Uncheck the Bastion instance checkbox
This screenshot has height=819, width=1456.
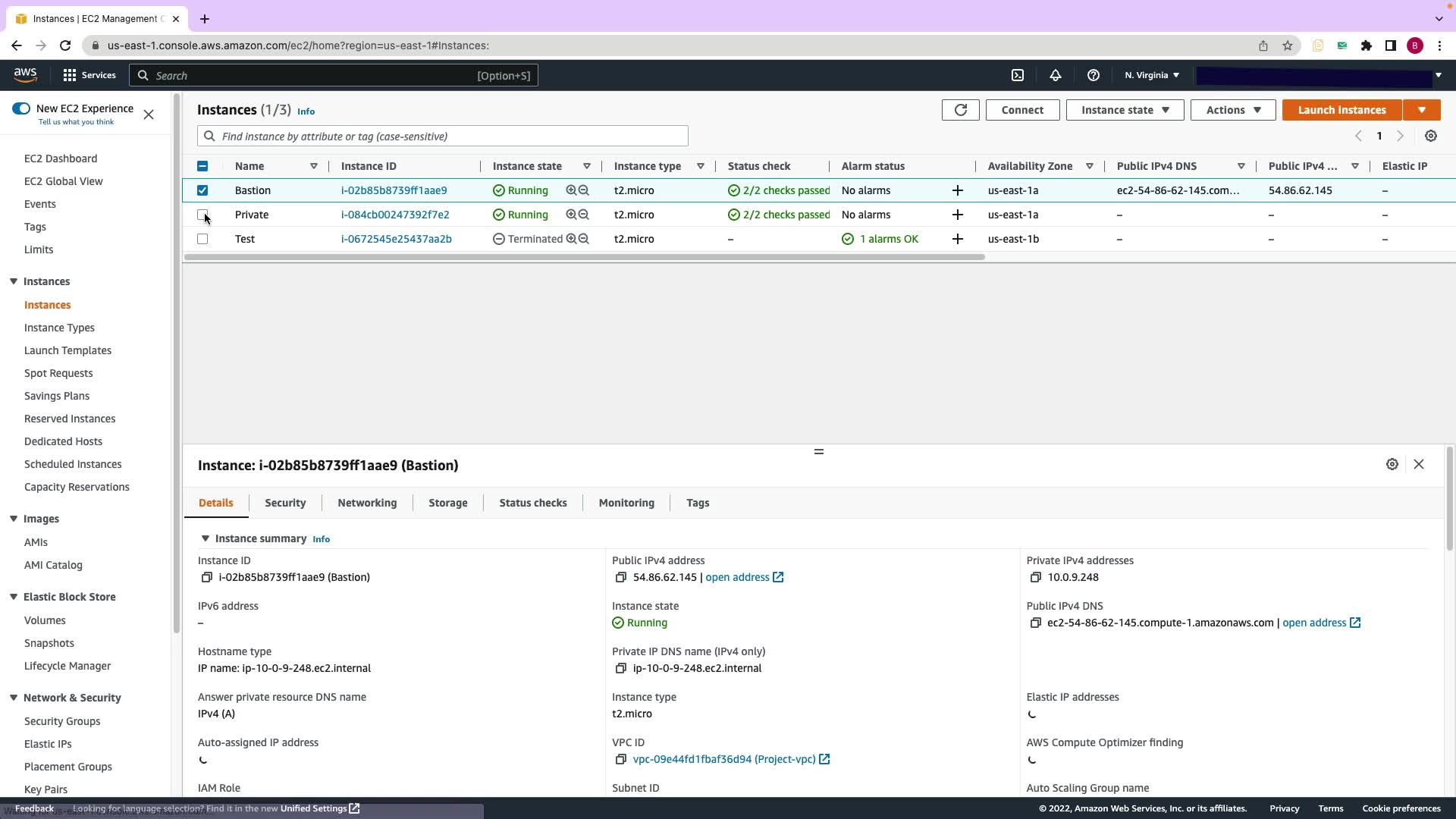202,190
